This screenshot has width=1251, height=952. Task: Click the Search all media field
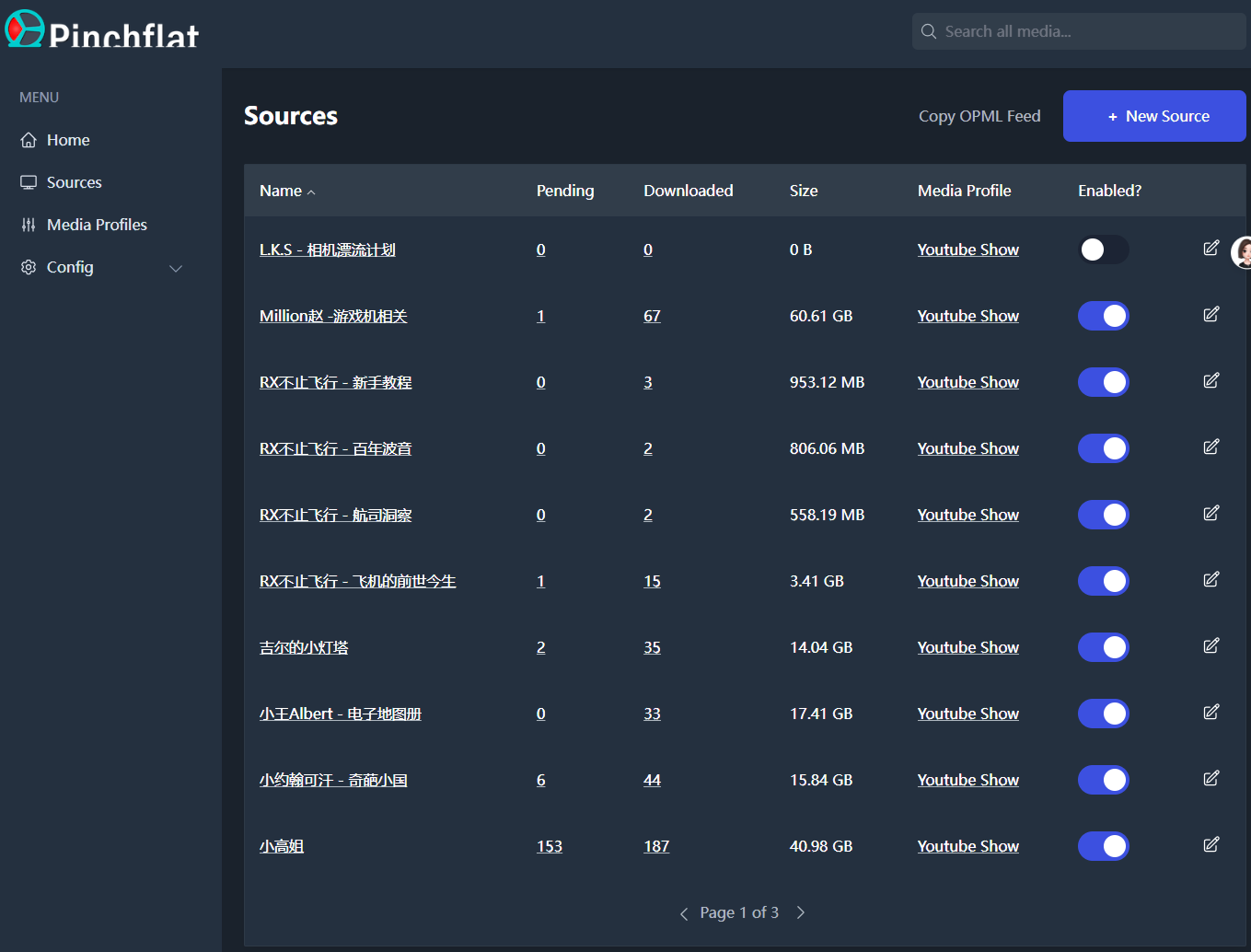tap(1086, 31)
